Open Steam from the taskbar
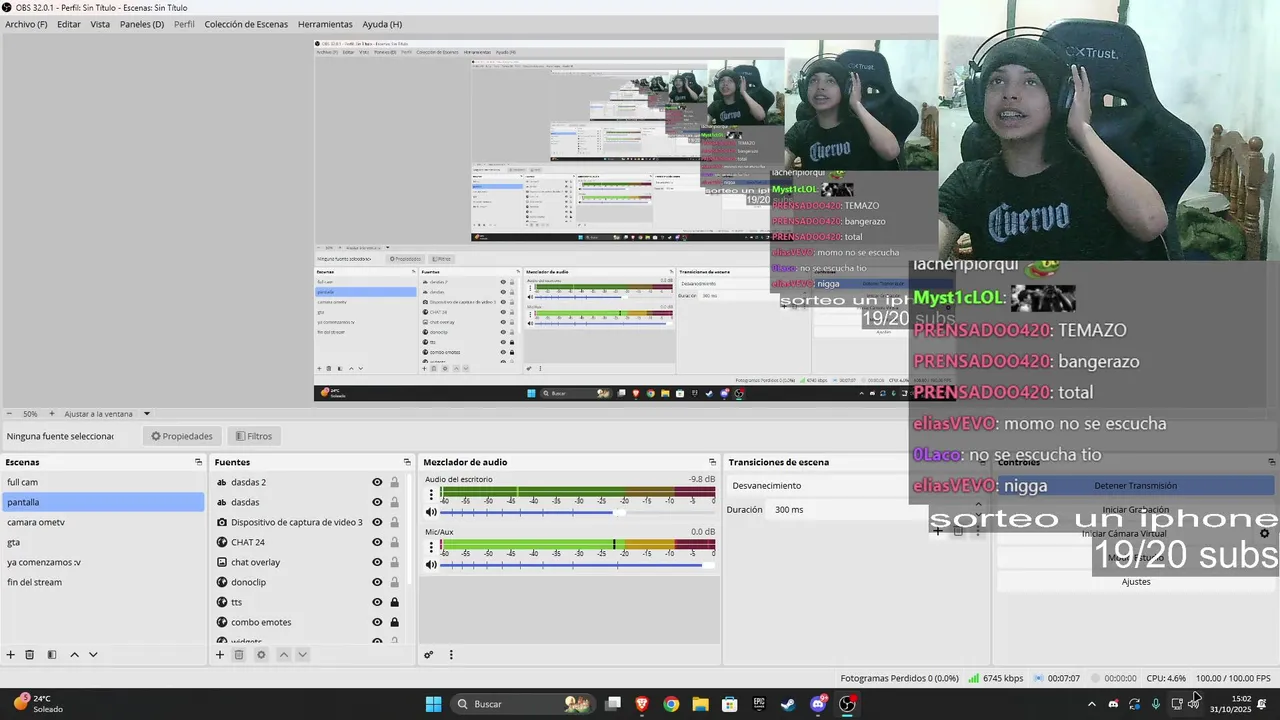 [788, 704]
